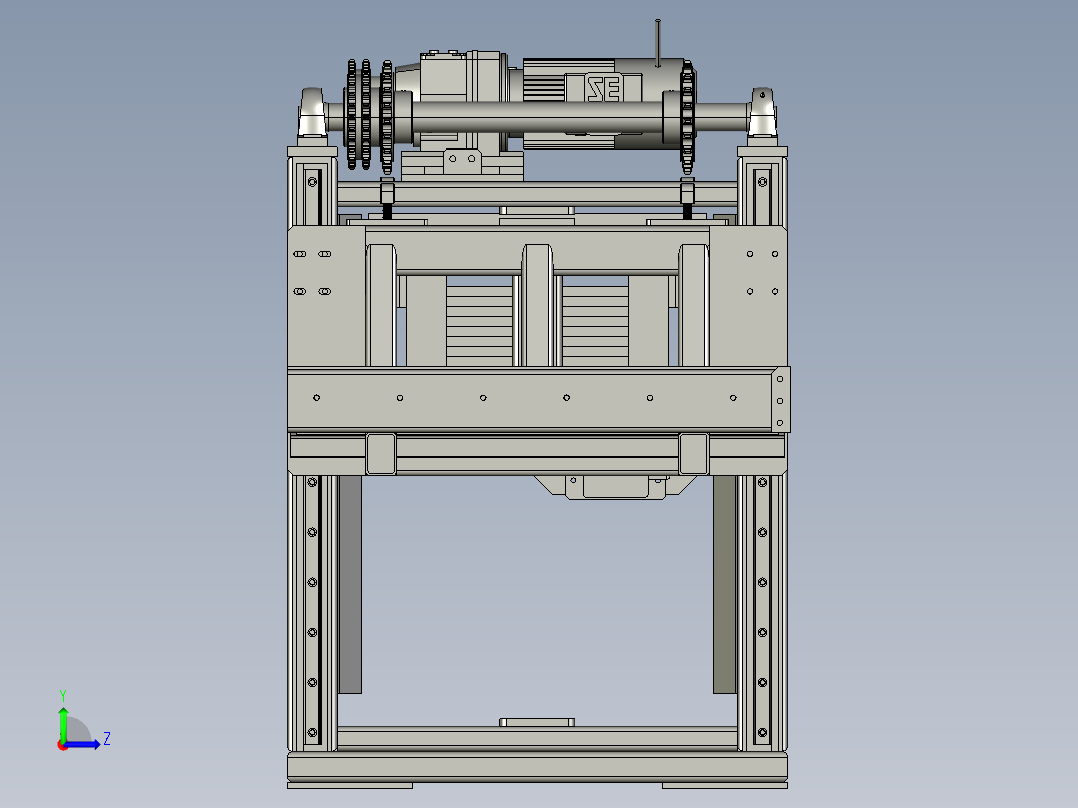Select the left side plate with slotted holes
Viewport: 1078px width, 808px height.
pyautogui.click(x=327, y=296)
